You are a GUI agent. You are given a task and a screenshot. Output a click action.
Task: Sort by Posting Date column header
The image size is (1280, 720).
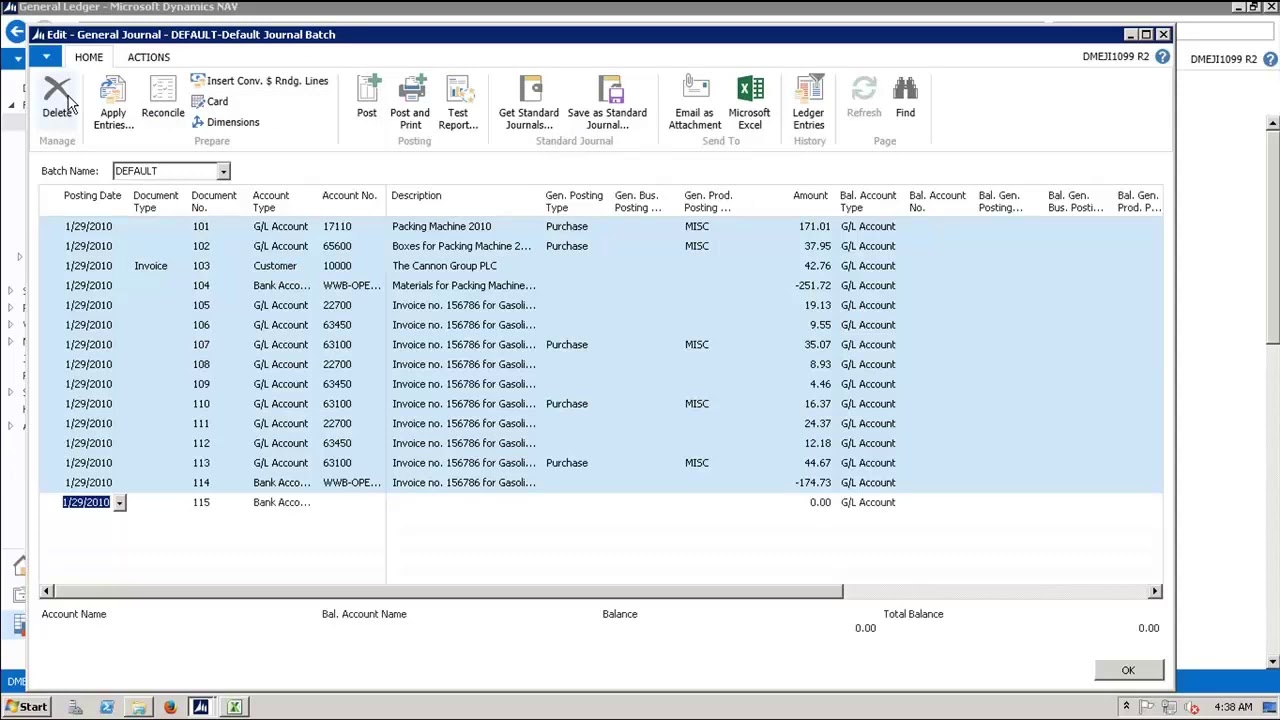pos(92,196)
